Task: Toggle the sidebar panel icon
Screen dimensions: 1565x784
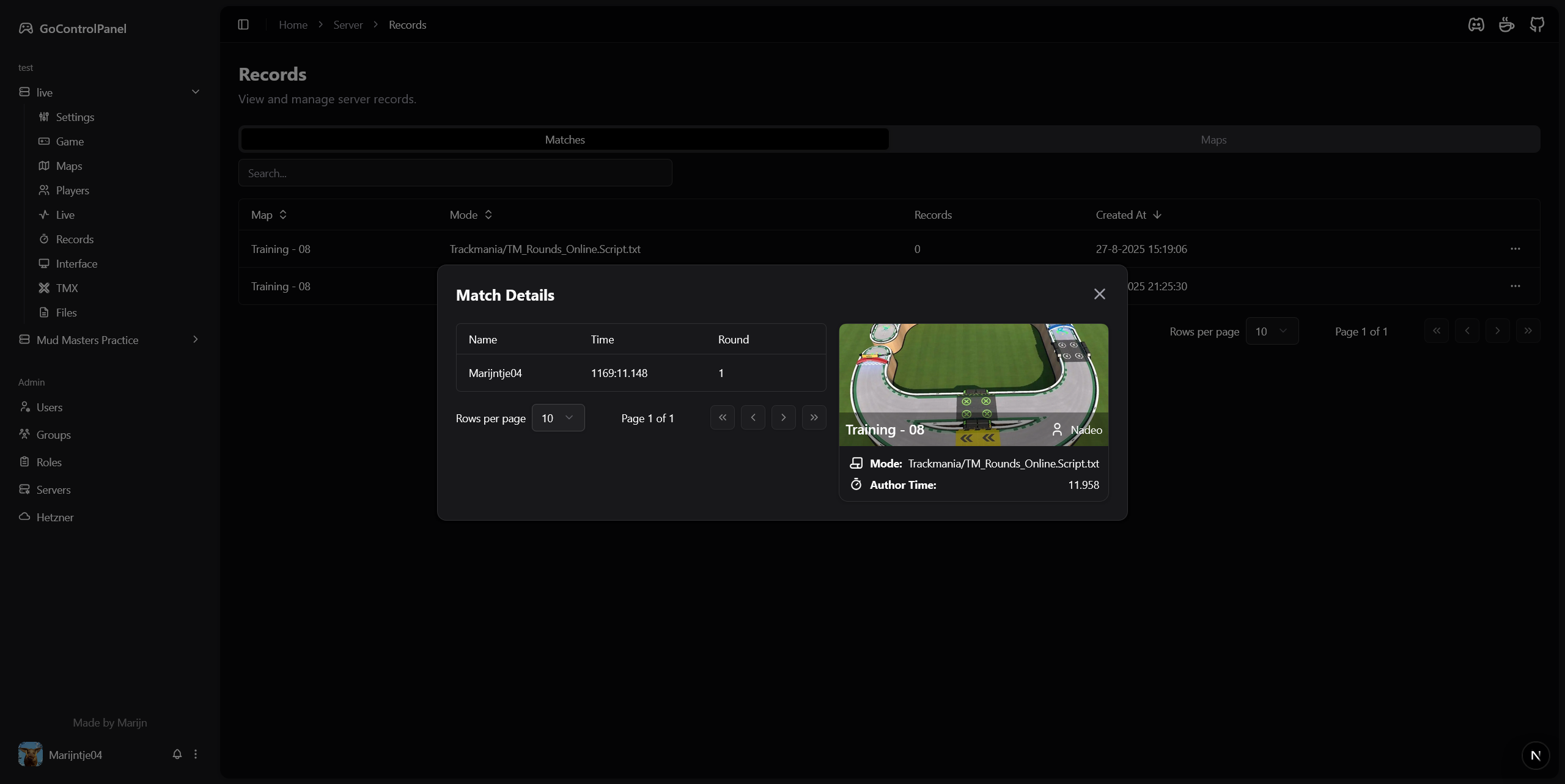Action: (x=243, y=24)
